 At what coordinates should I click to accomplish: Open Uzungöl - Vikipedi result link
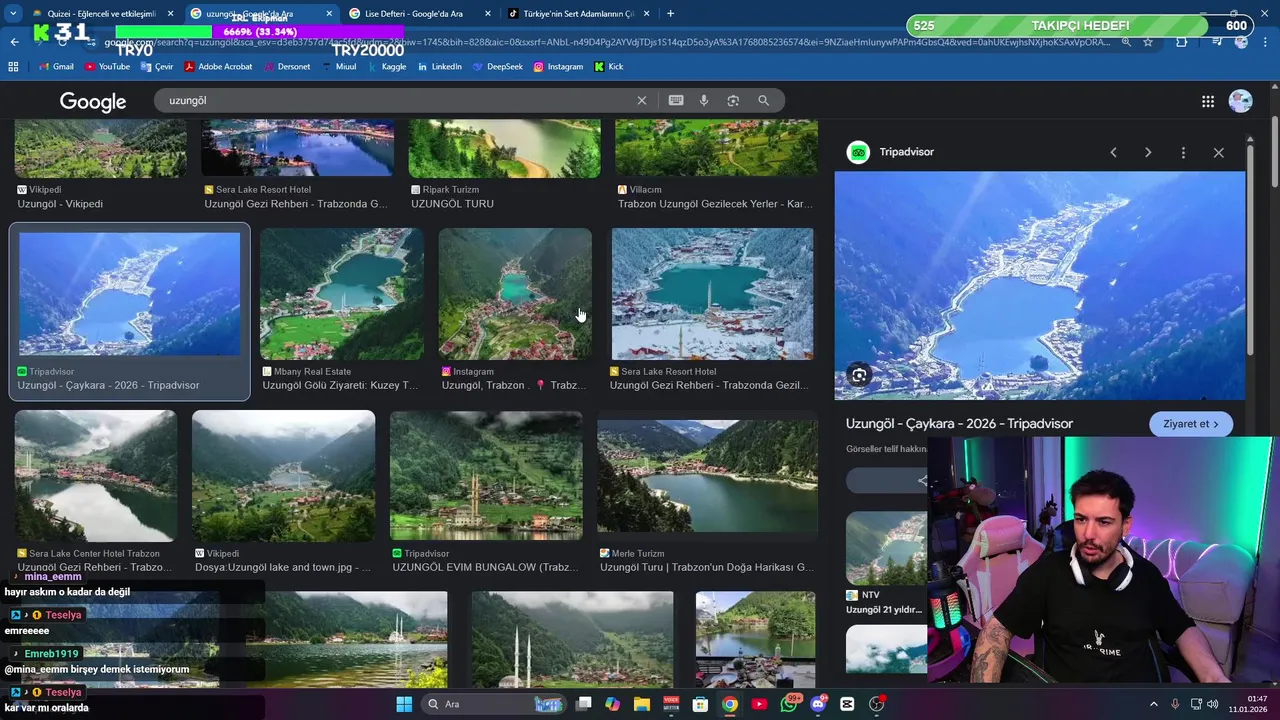coord(60,204)
